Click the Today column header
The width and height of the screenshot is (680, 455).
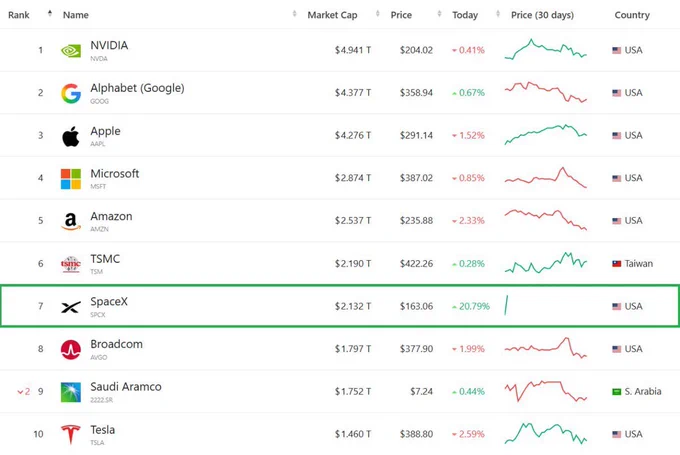tap(465, 15)
